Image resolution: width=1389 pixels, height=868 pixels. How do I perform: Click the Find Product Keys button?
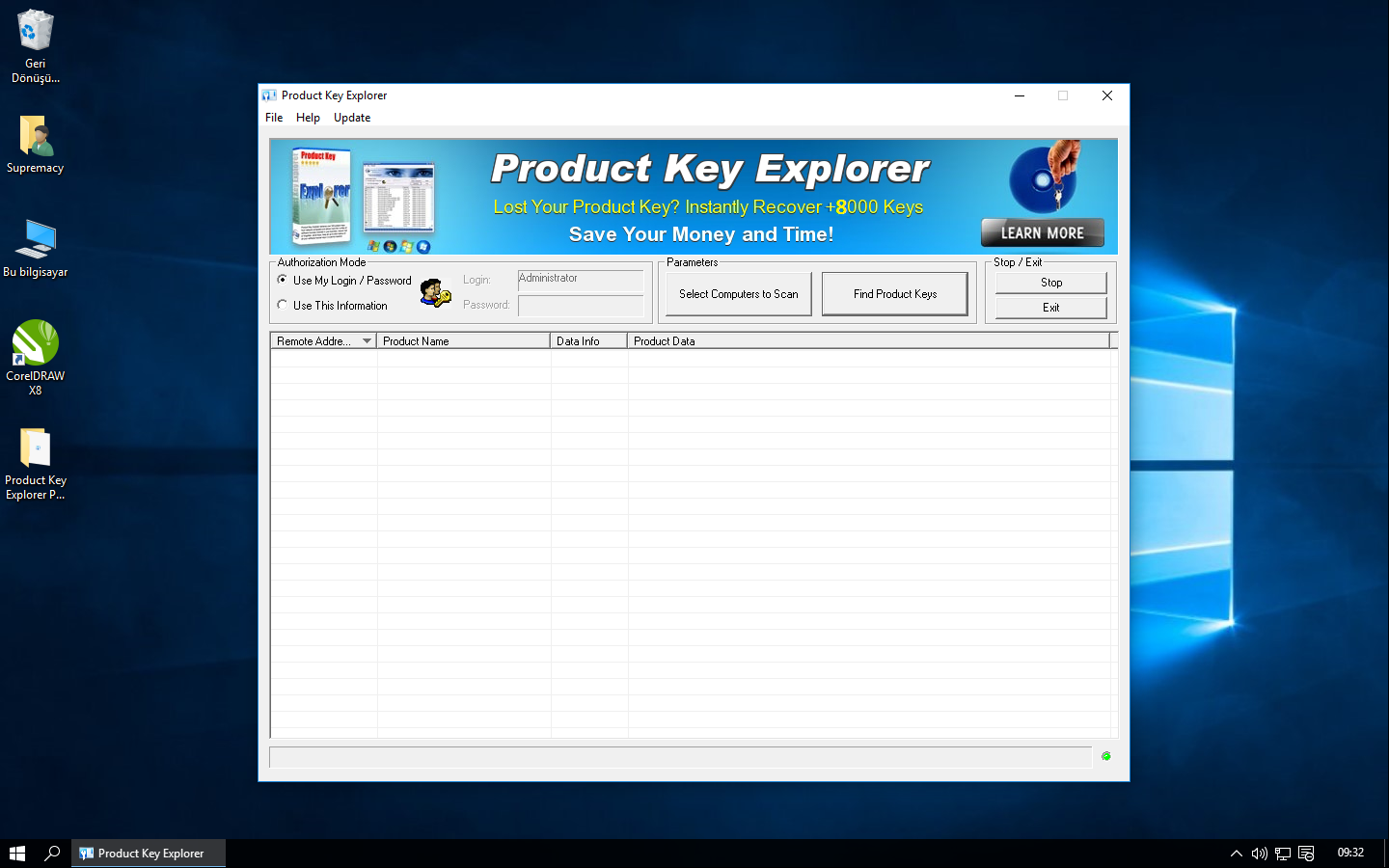click(895, 294)
